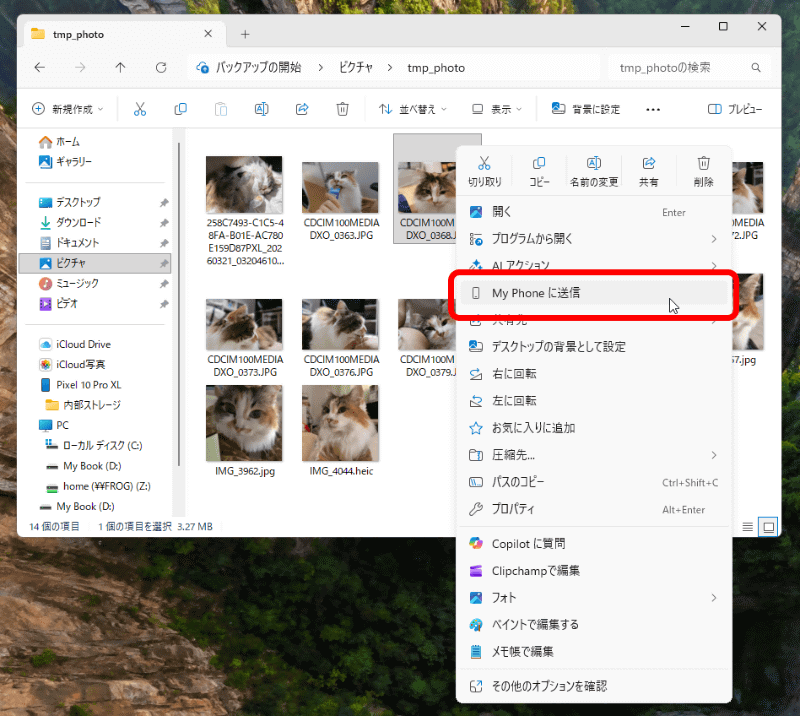Open the more options ellipsis menu
This screenshot has width=800, height=716.
point(653,109)
